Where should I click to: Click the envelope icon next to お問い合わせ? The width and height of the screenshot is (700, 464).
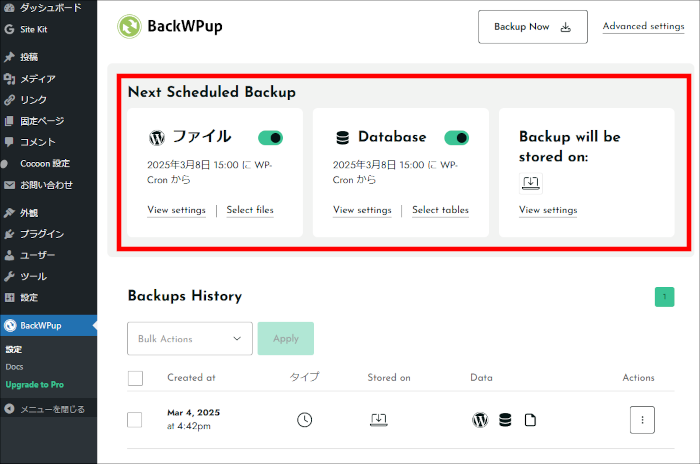pos(9,185)
